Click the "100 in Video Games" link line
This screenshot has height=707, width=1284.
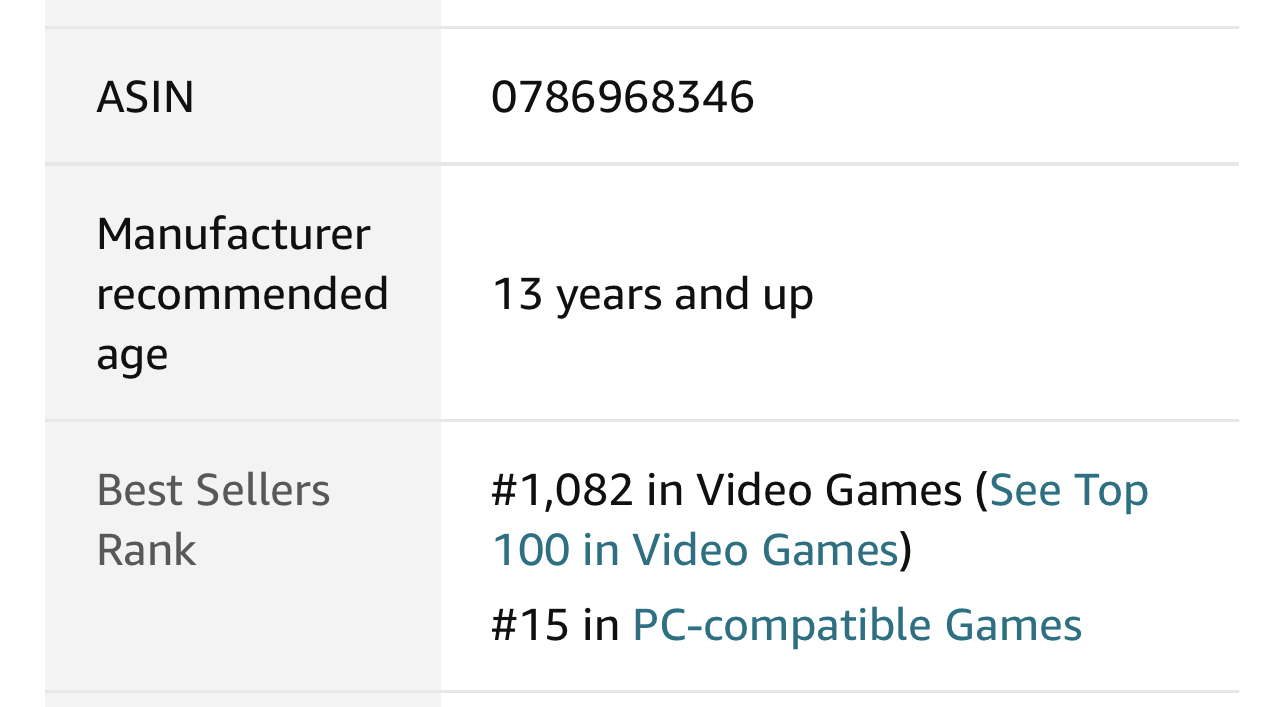click(695, 550)
